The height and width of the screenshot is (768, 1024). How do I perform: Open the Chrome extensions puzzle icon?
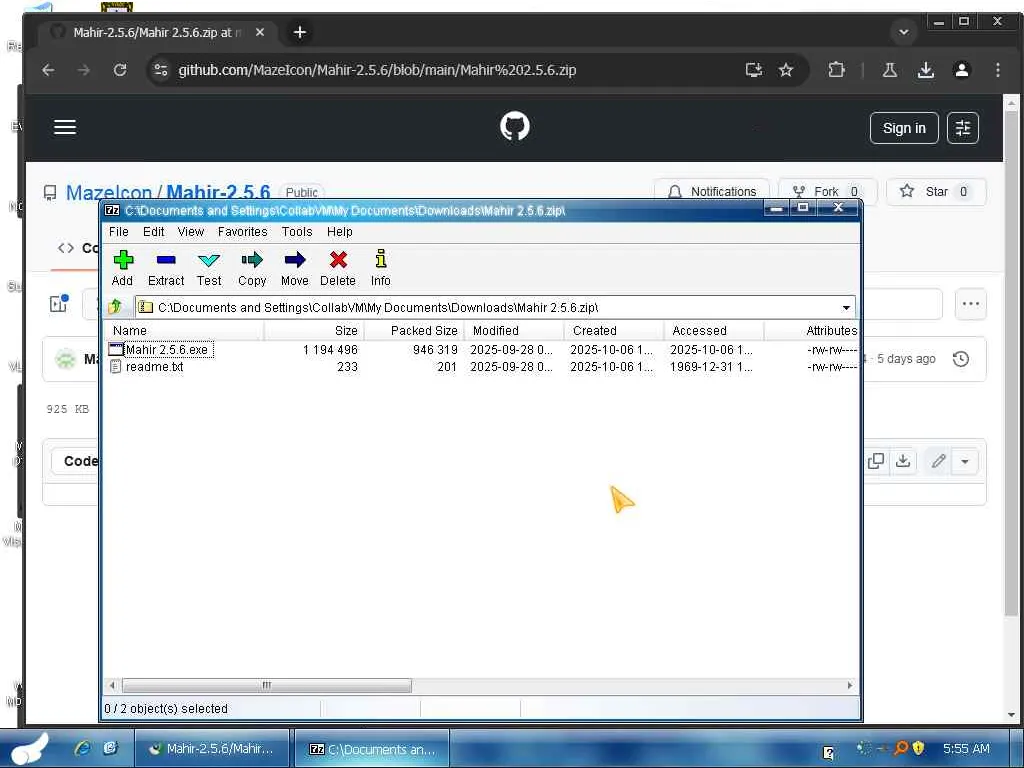pos(836,70)
